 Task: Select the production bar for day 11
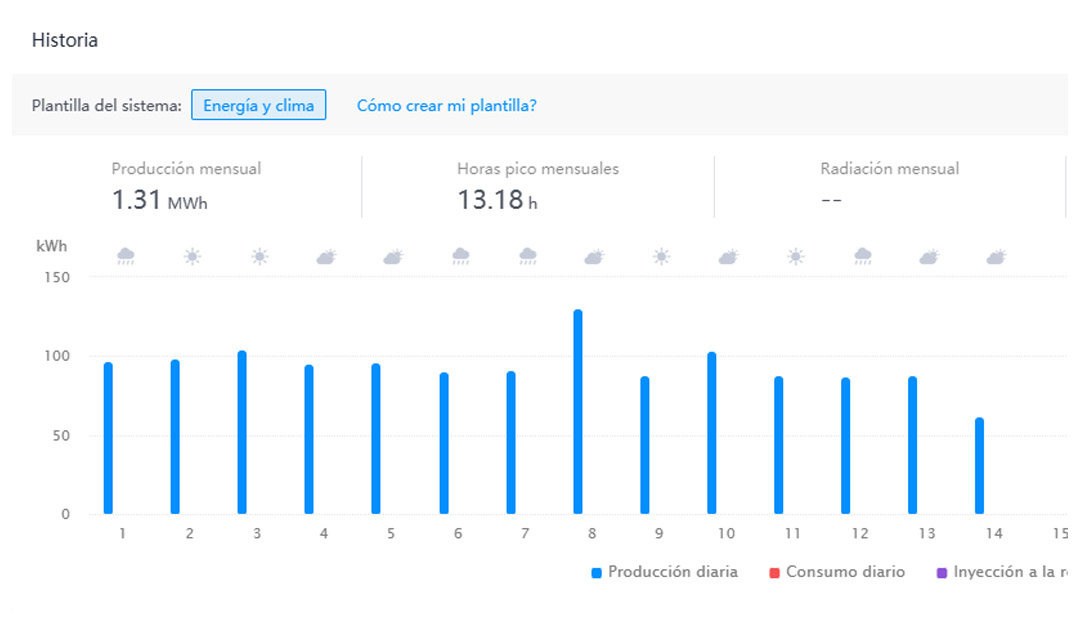pyautogui.click(x=778, y=445)
